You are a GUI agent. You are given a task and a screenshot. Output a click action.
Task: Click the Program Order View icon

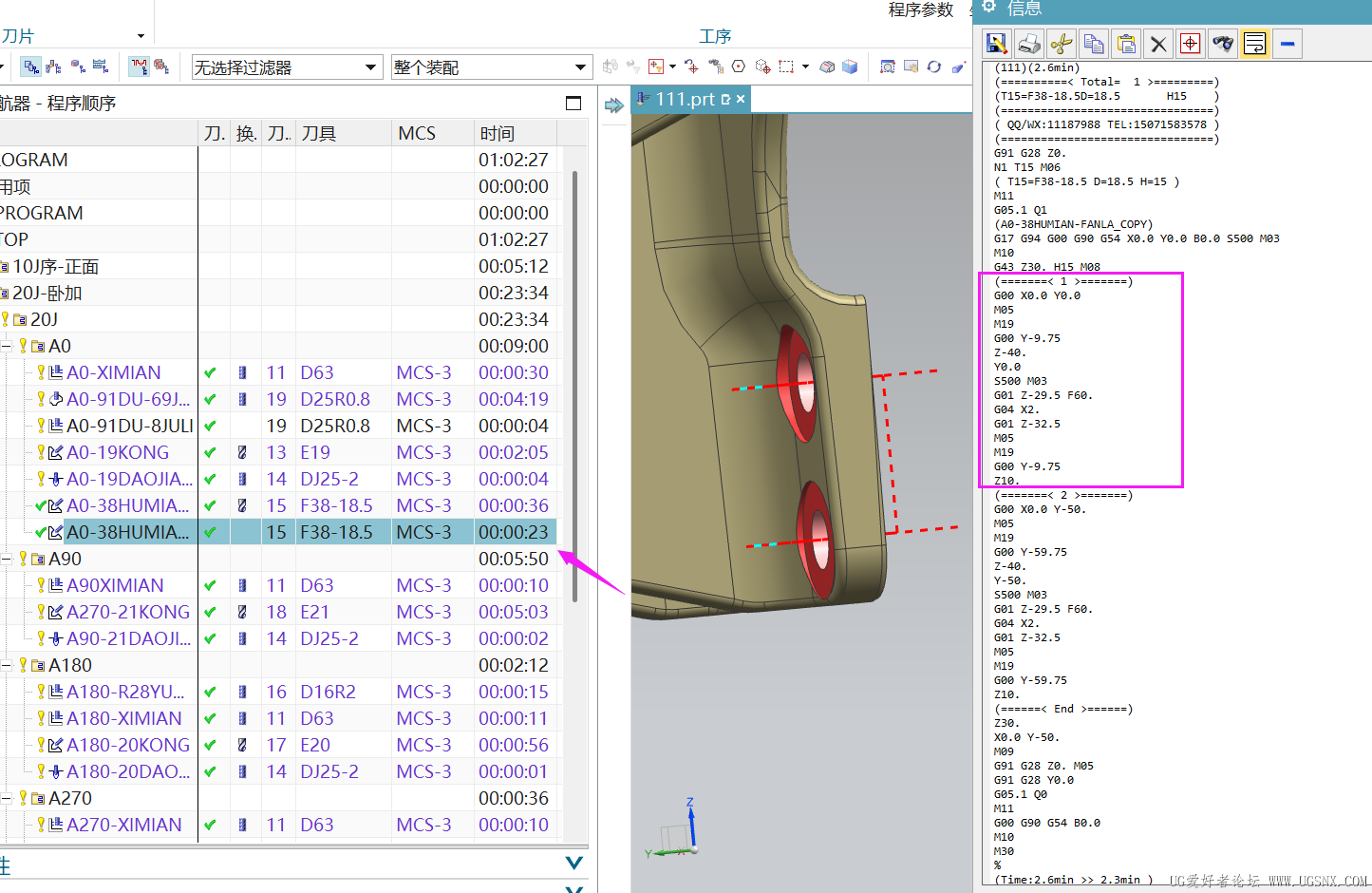pos(31,66)
